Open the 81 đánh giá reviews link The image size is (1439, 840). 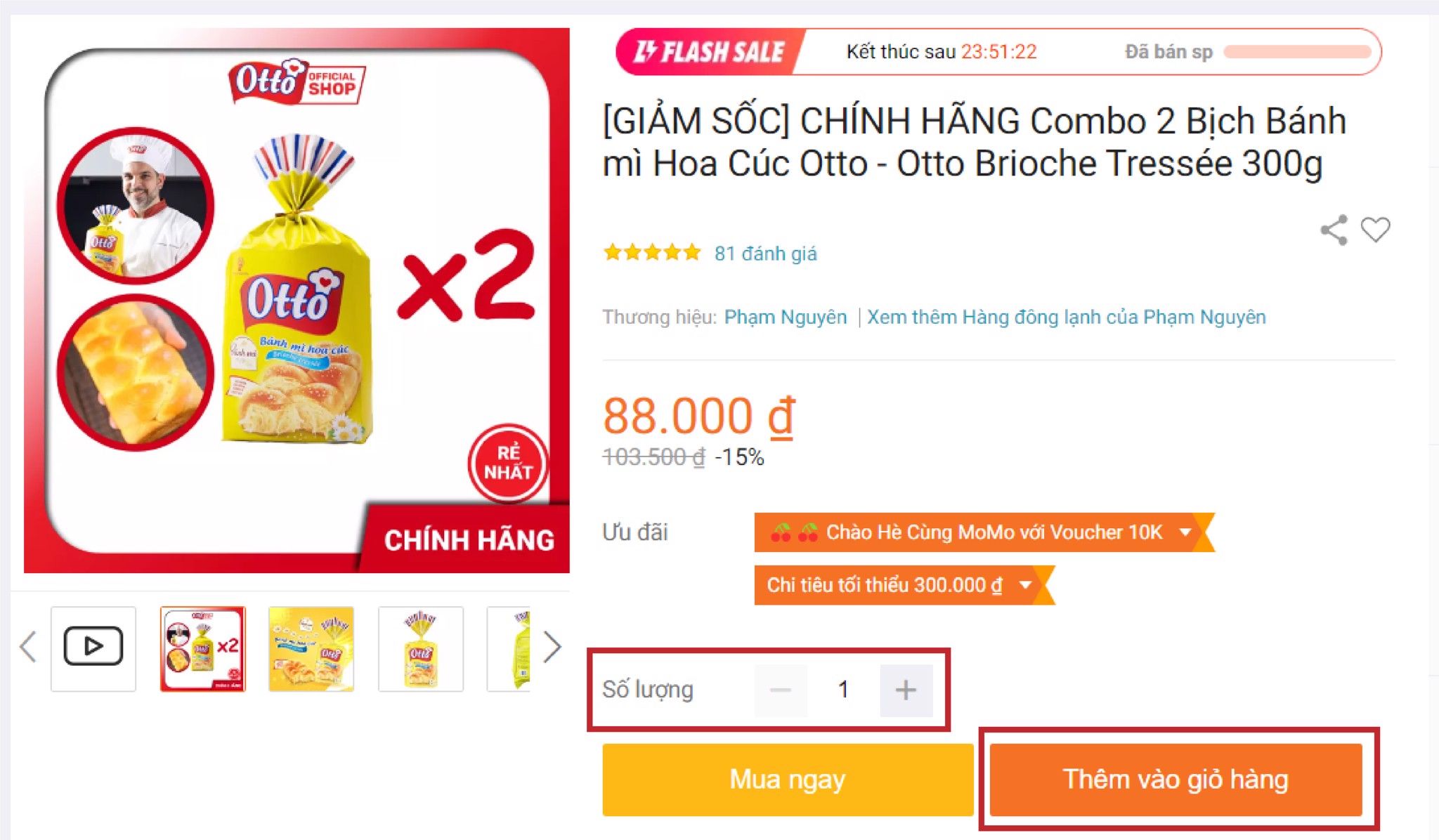coord(765,254)
